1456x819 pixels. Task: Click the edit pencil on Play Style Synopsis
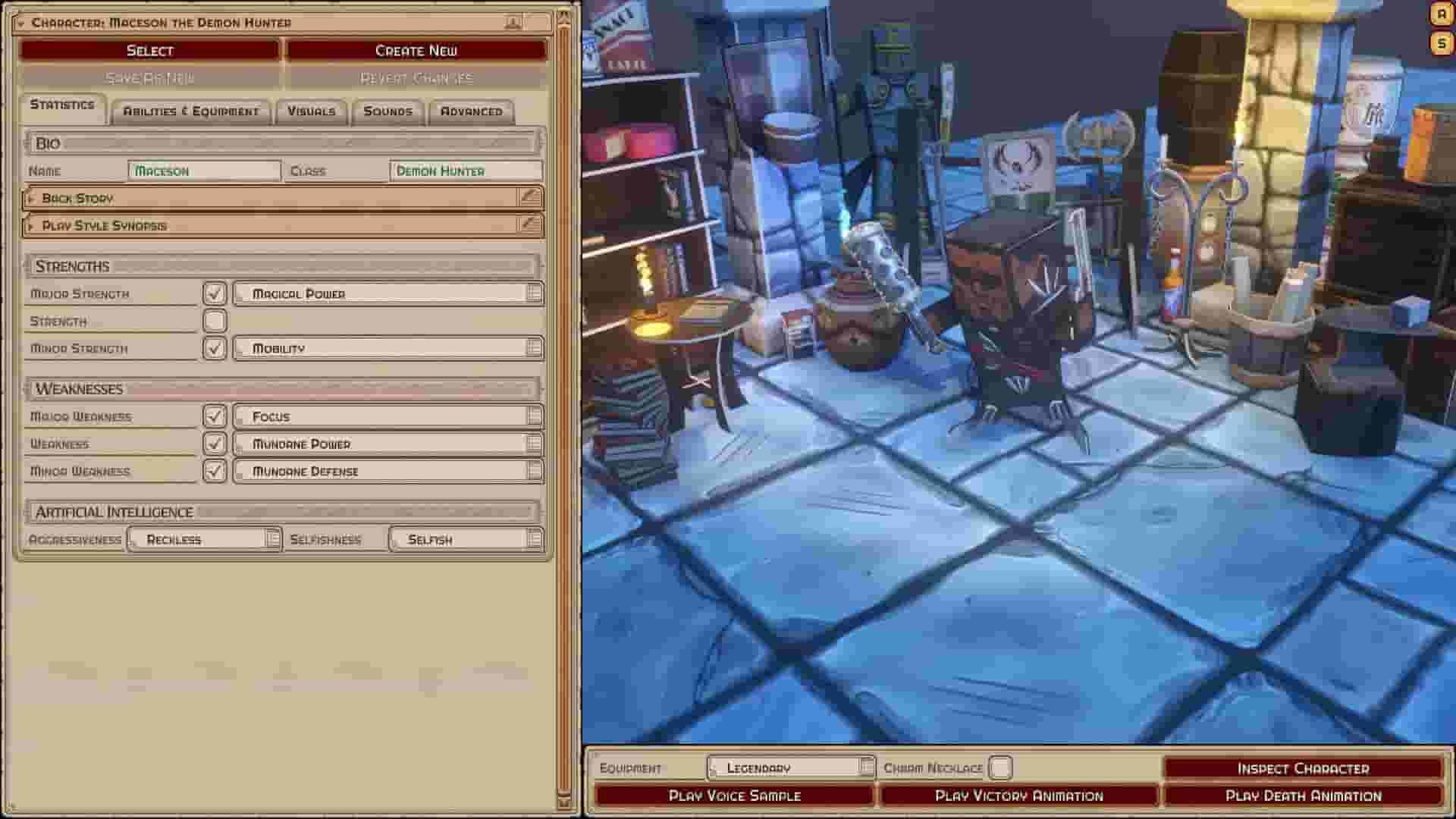click(x=530, y=224)
